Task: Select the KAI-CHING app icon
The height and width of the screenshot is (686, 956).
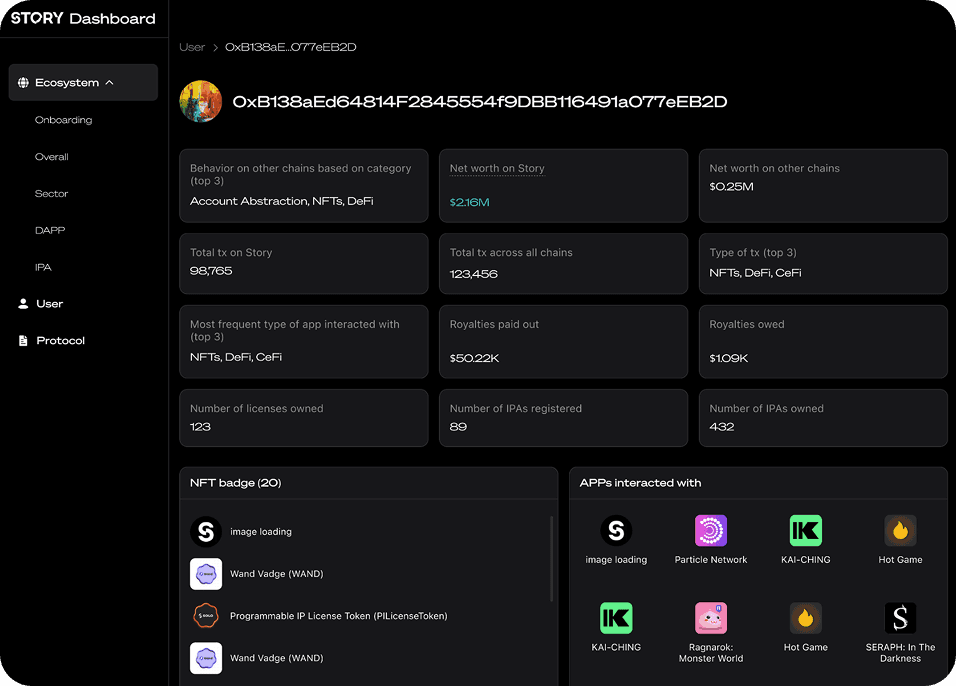Action: click(x=805, y=530)
